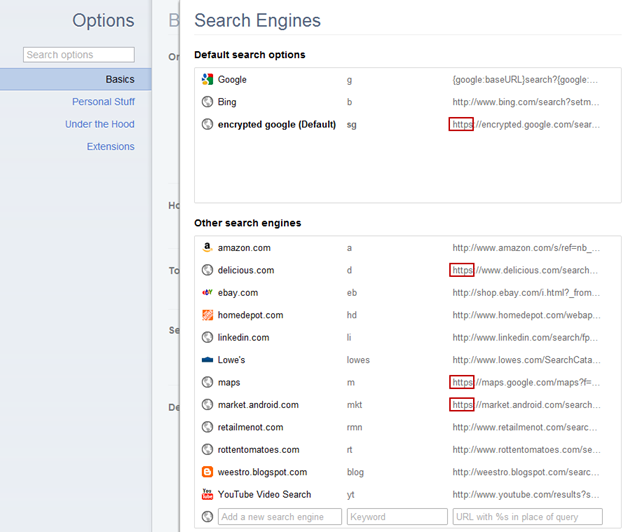Click the URL with %s query field
Viewport: 628px width, 532px height.
click(x=526, y=517)
